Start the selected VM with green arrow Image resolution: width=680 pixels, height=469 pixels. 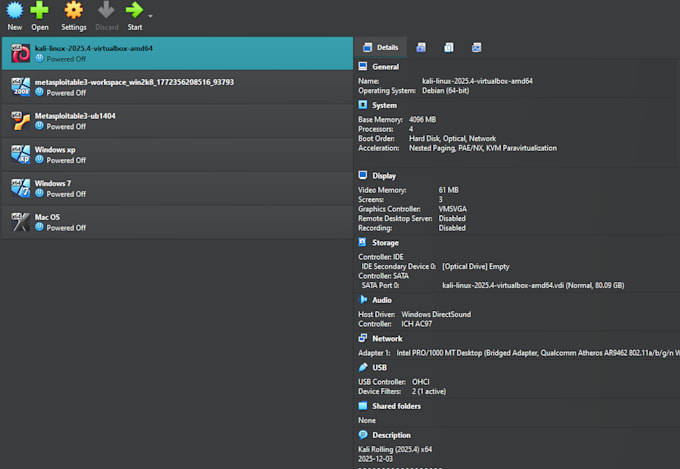[x=134, y=10]
